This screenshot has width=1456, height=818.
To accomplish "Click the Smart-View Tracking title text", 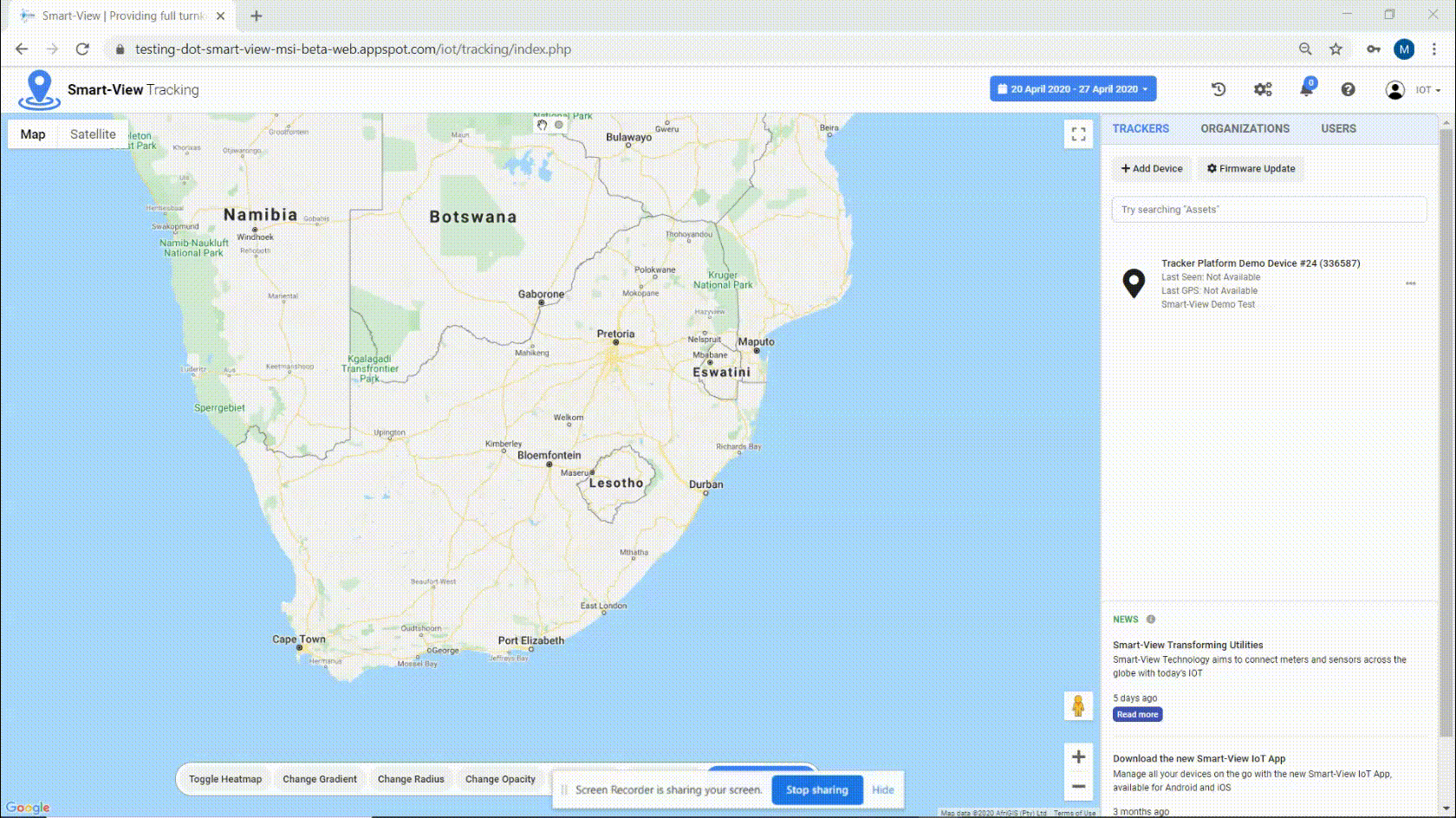I will (x=133, y=90).
